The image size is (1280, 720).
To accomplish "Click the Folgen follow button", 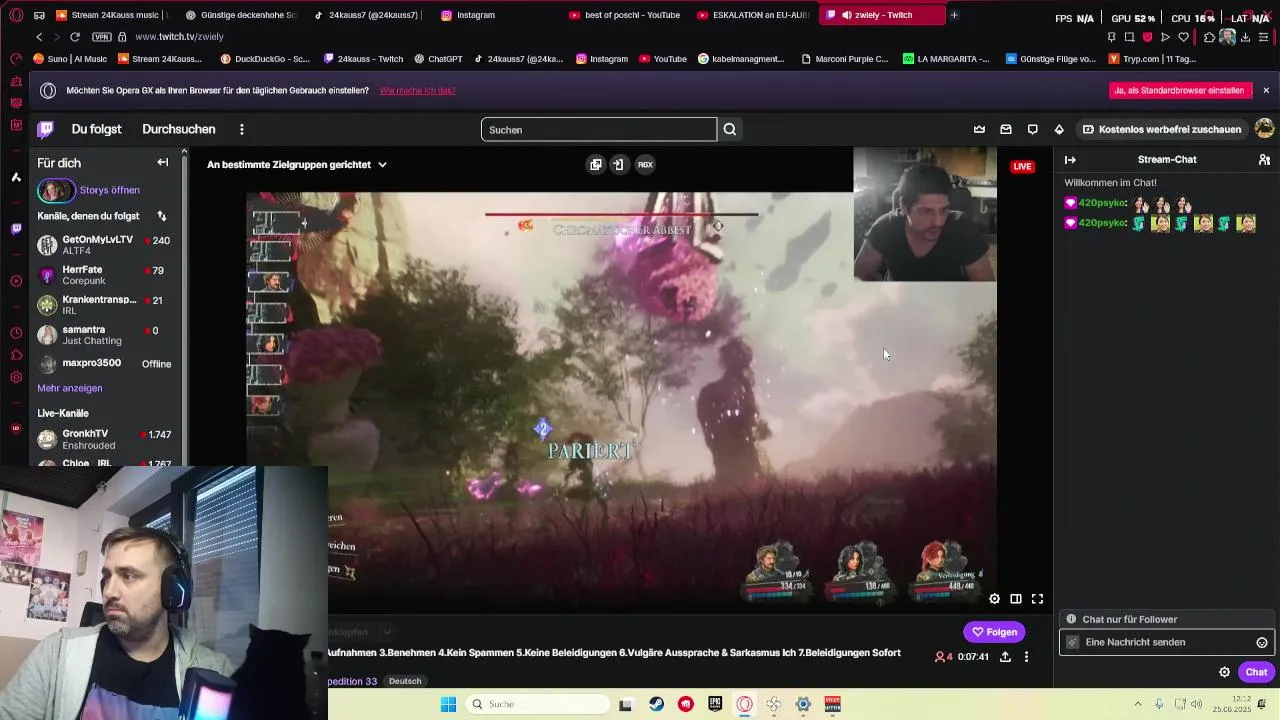I will (x=994, y=632).
